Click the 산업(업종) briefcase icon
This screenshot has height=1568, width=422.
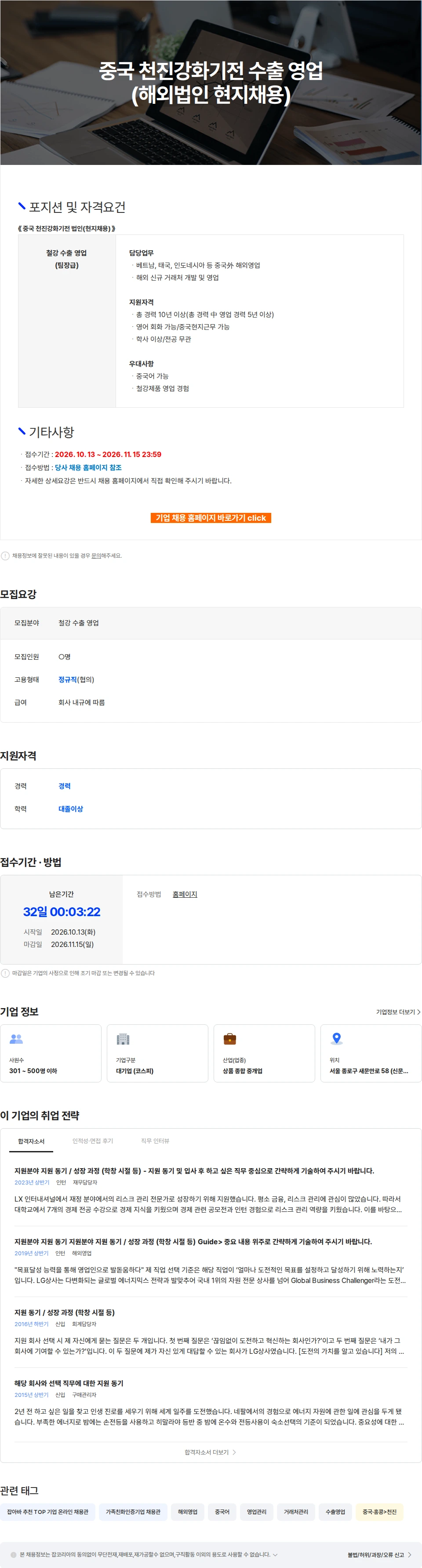click(230, 1039)
